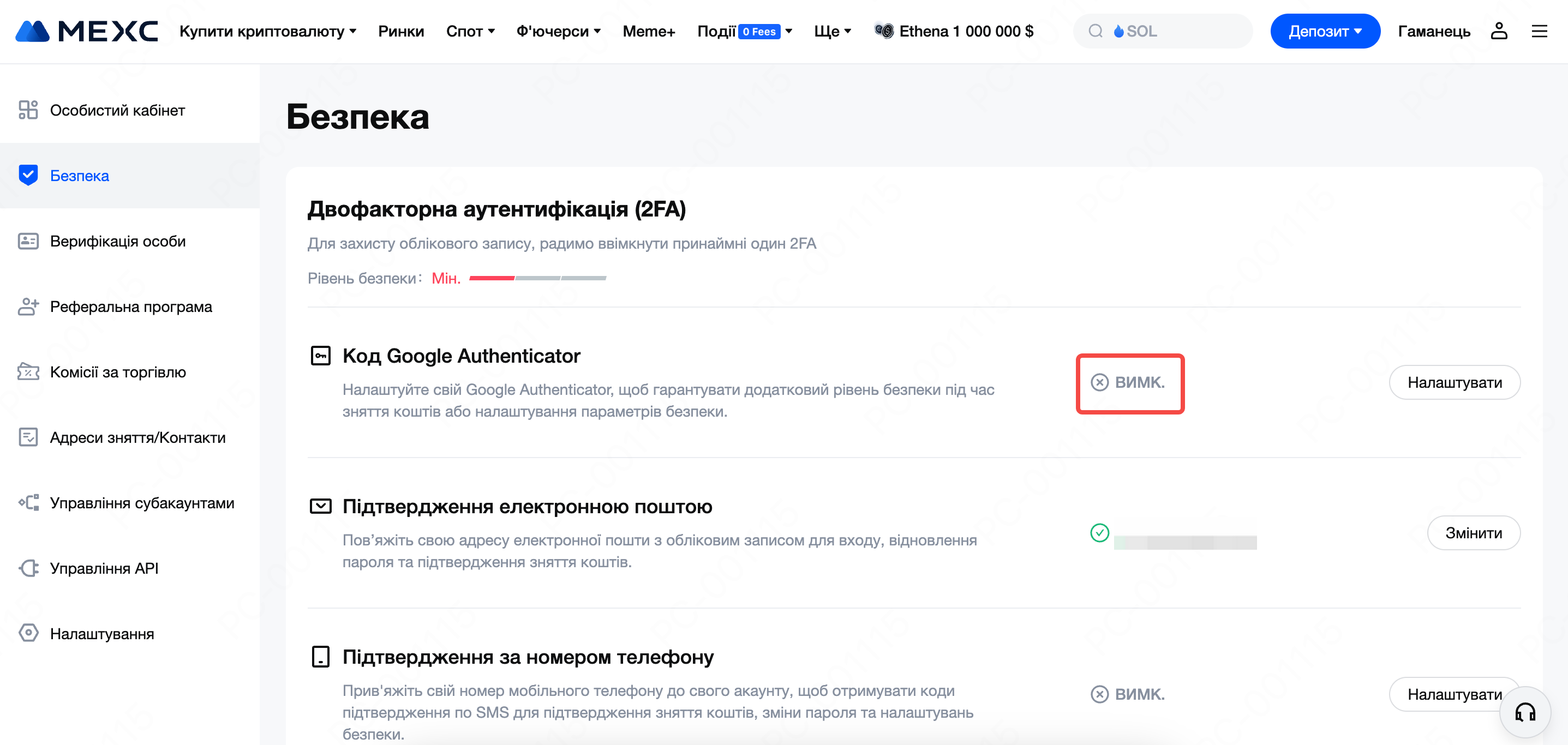This screenshot has height=745, width=1568.
Task: Click the Налаштування gear icon
Action: point(28,633)
